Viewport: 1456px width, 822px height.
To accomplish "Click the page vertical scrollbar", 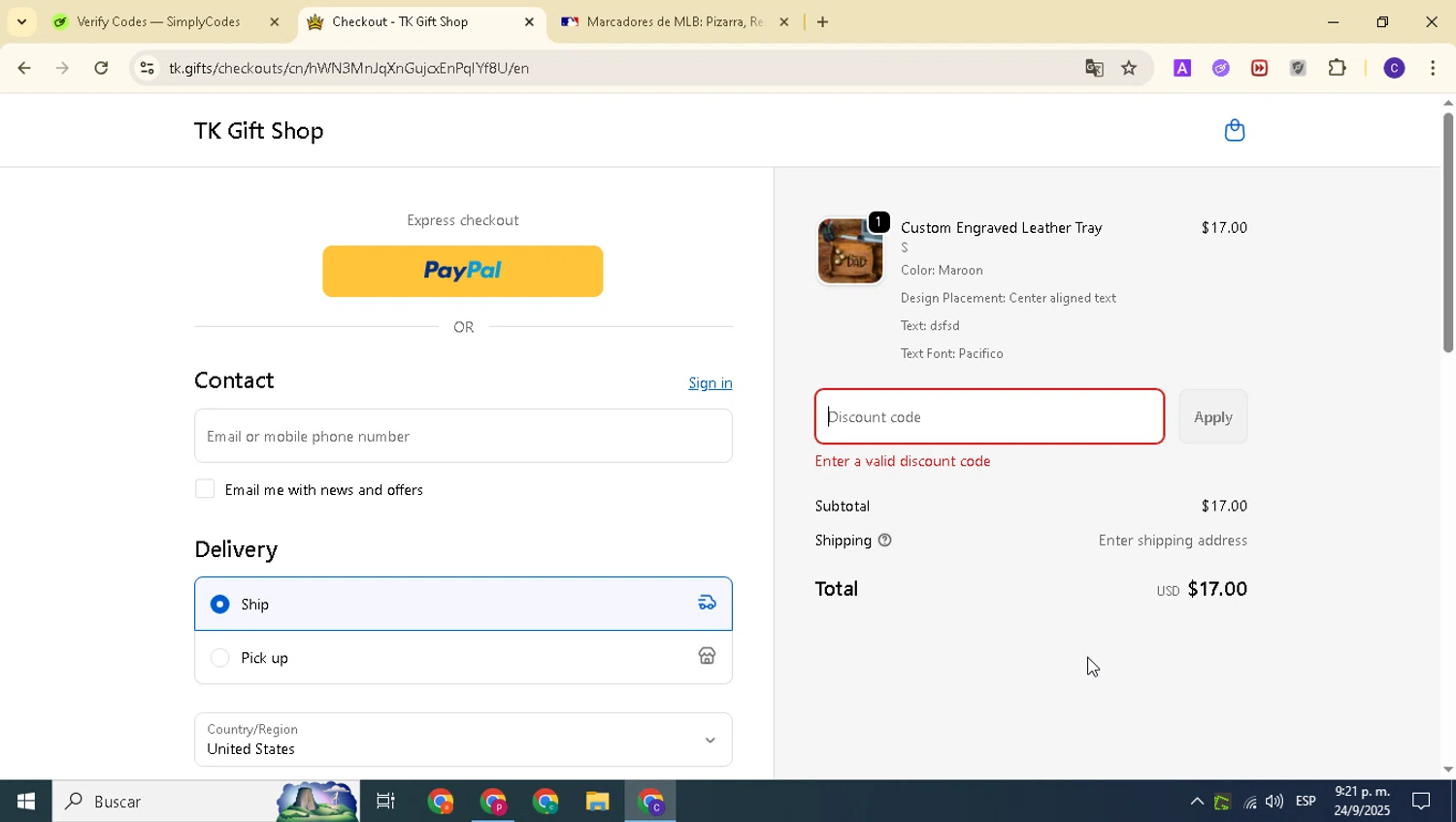I will click(x=1448, y=232).
